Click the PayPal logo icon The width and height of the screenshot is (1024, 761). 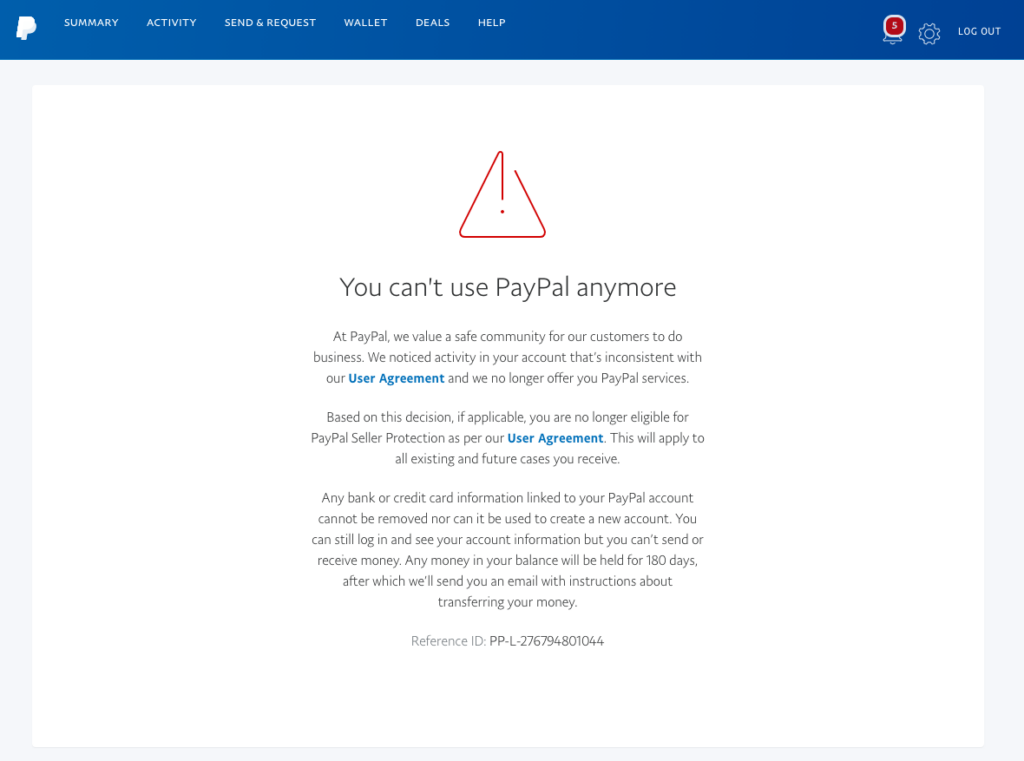coord(26,27)
